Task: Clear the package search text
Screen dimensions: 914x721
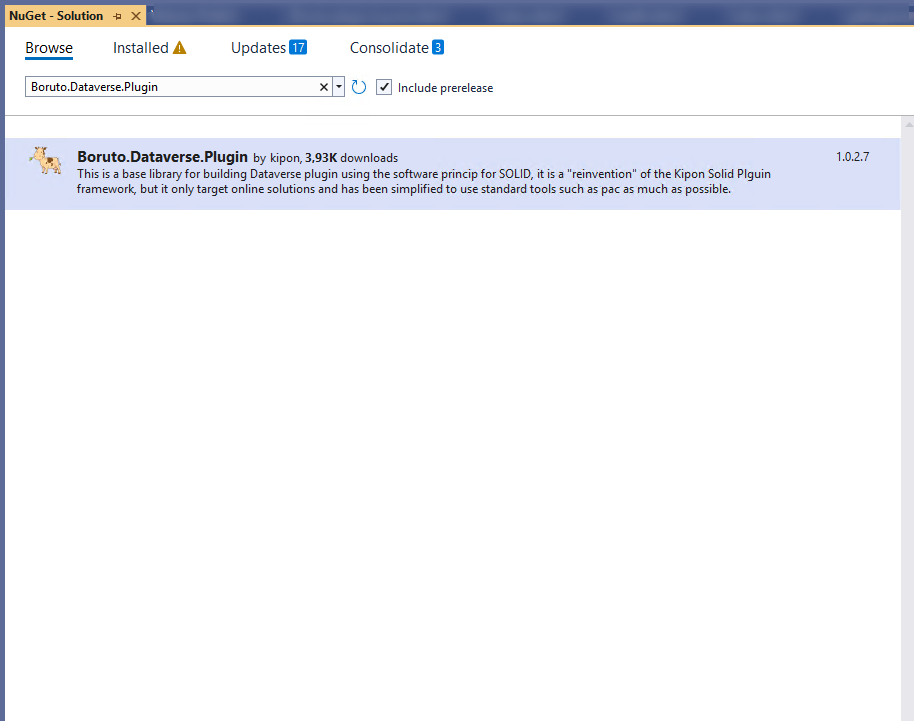Action: [x=324, y=87]
